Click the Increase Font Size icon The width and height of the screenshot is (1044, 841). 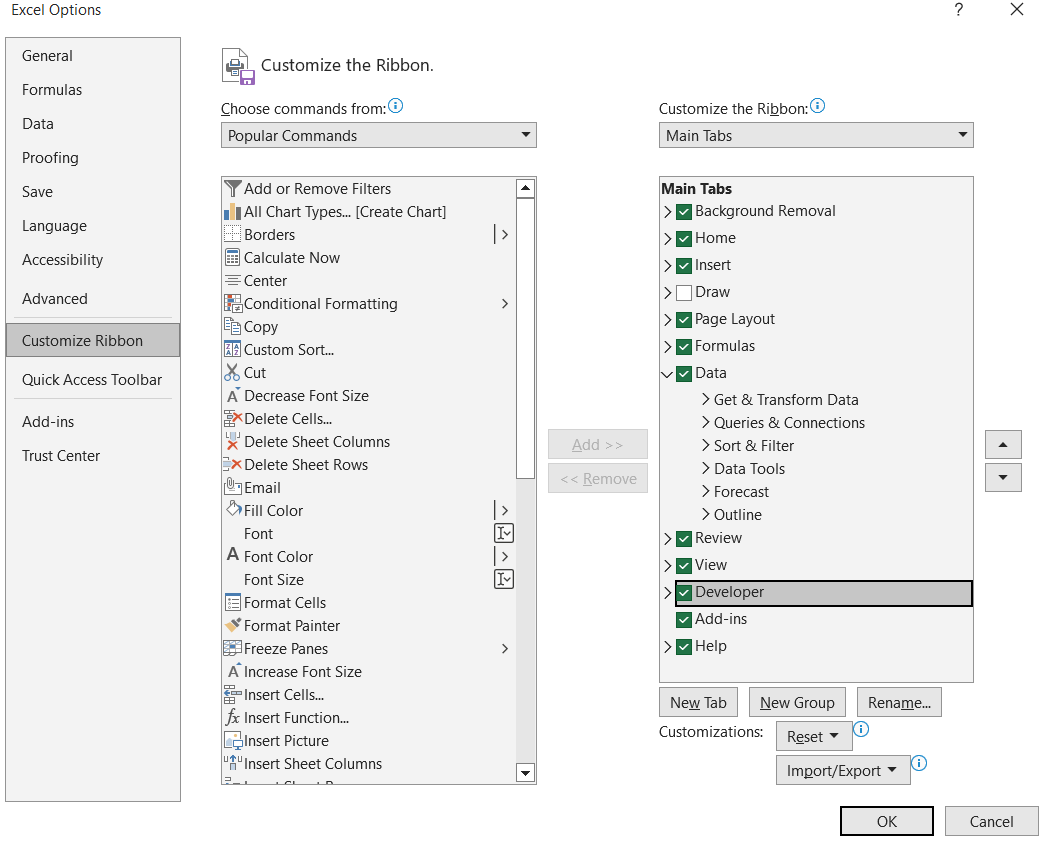pyautogui.click(x=232, y=671)
